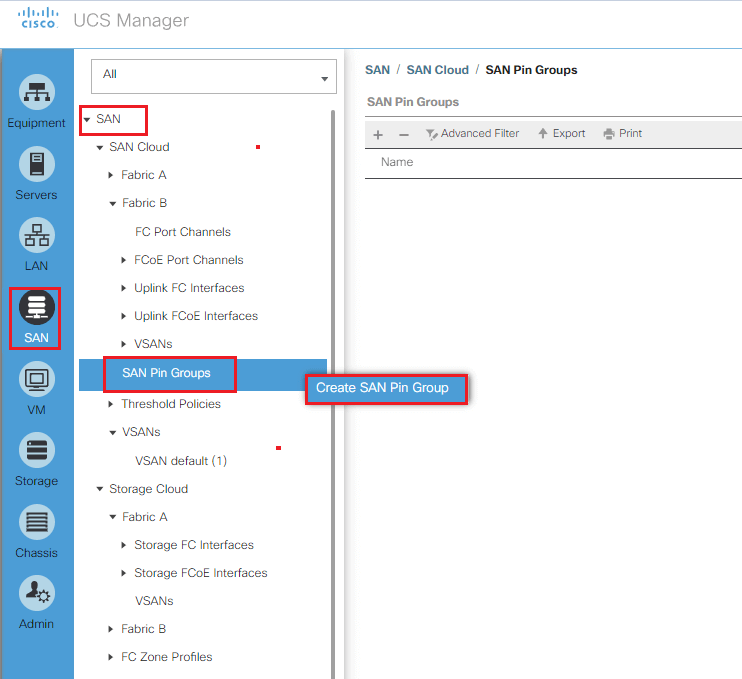The height and width of the screenshot is (679, 742).
Task: Select the SAN navigation icon
Action: 36,307
